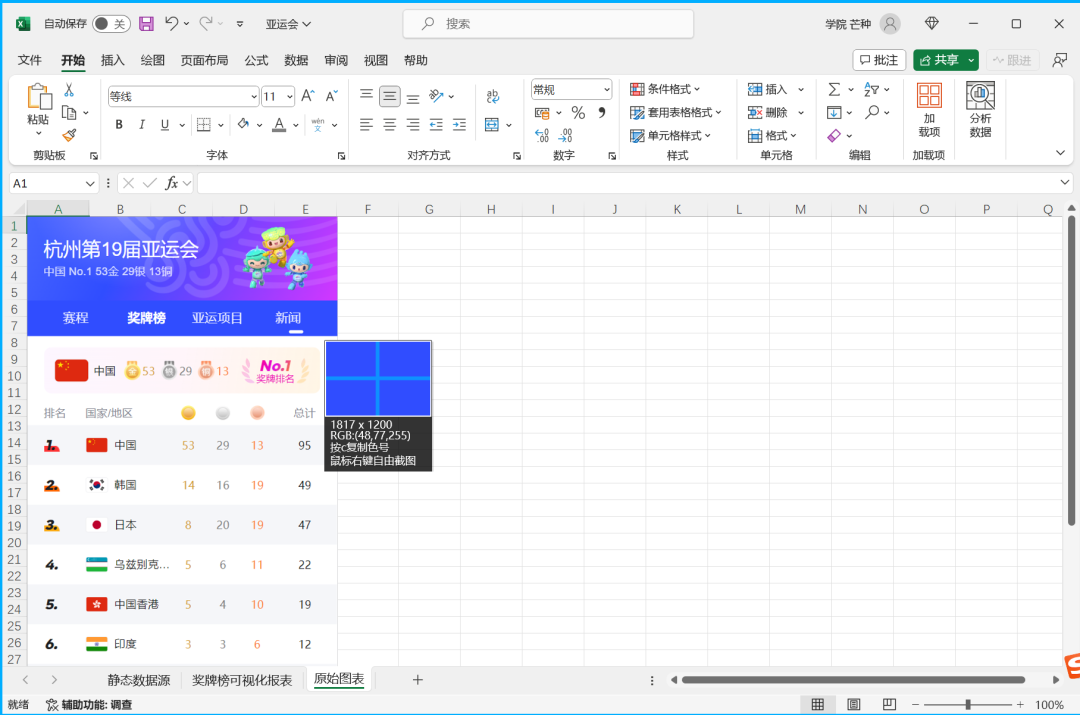
Task: Toggle bold formatting on
Action: click(119, 125)
